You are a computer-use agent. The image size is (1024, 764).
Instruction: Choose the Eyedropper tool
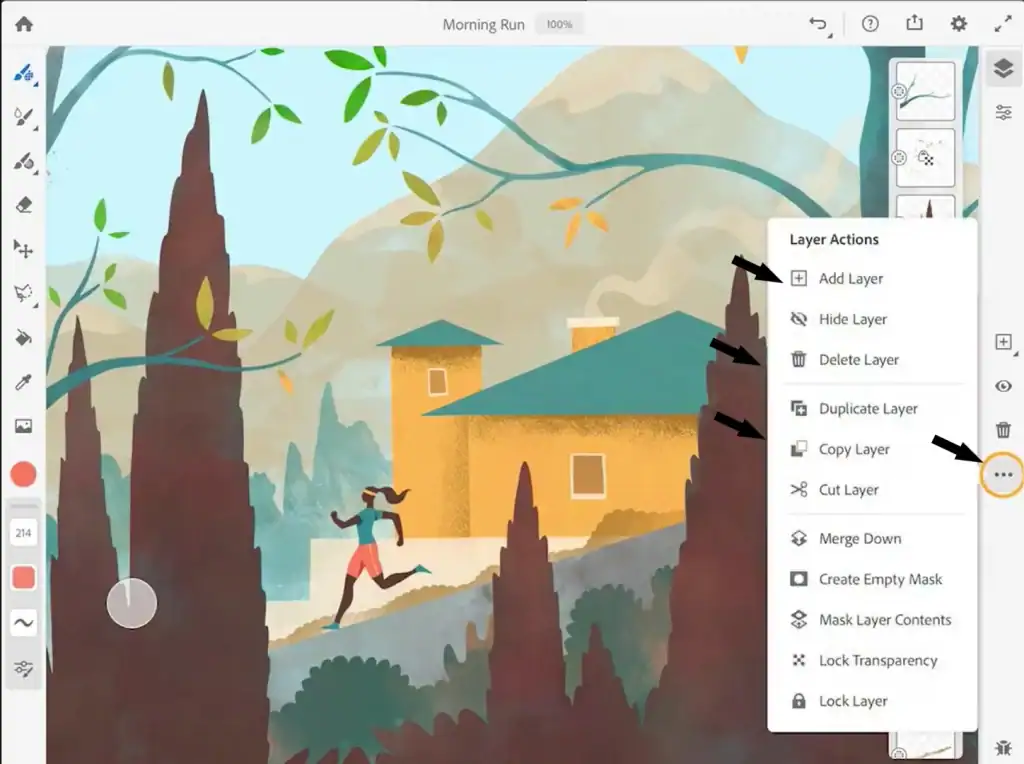point(23,381)
